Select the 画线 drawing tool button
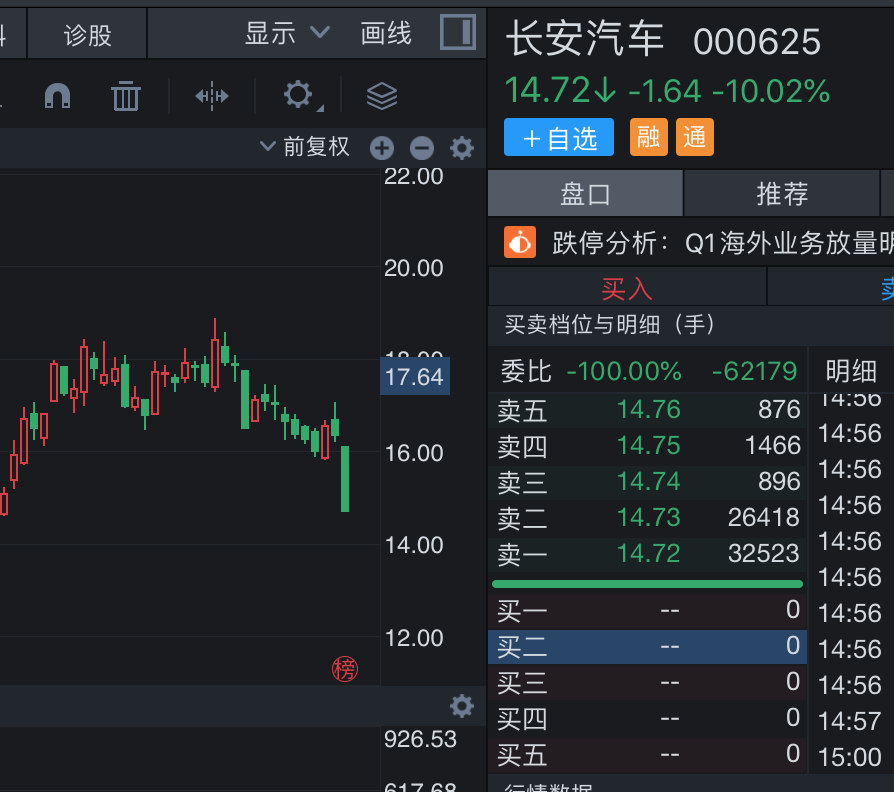The height and width of the screenshot is (792, 894). click(x=386, y=33)
